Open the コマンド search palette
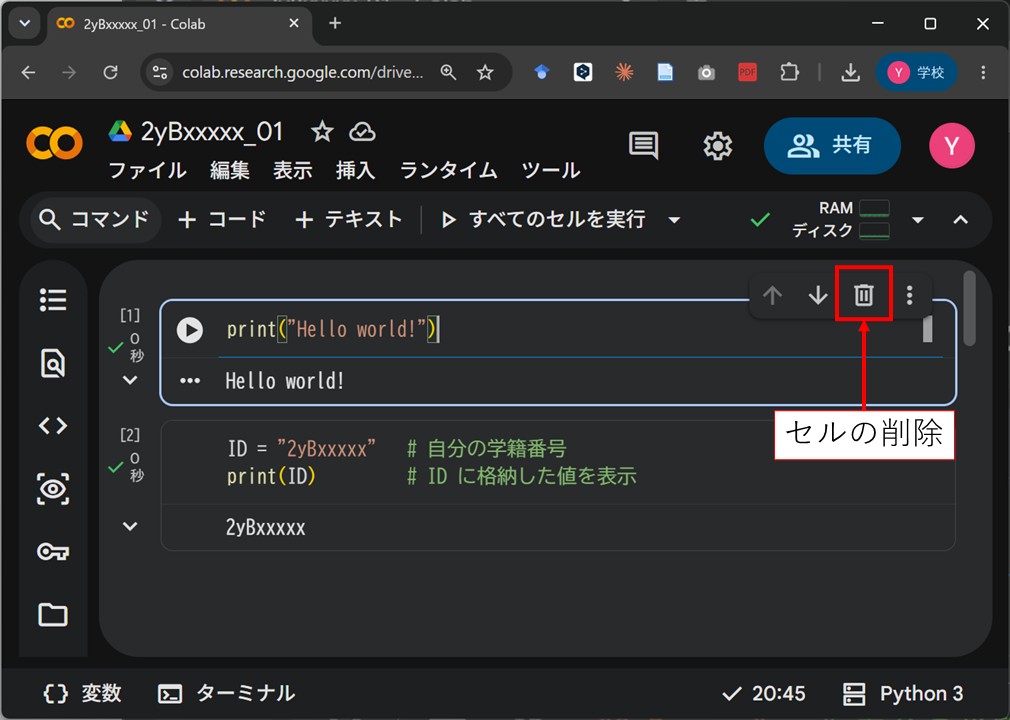Screen dimensions: 1010x720 [x=94, y=220]
